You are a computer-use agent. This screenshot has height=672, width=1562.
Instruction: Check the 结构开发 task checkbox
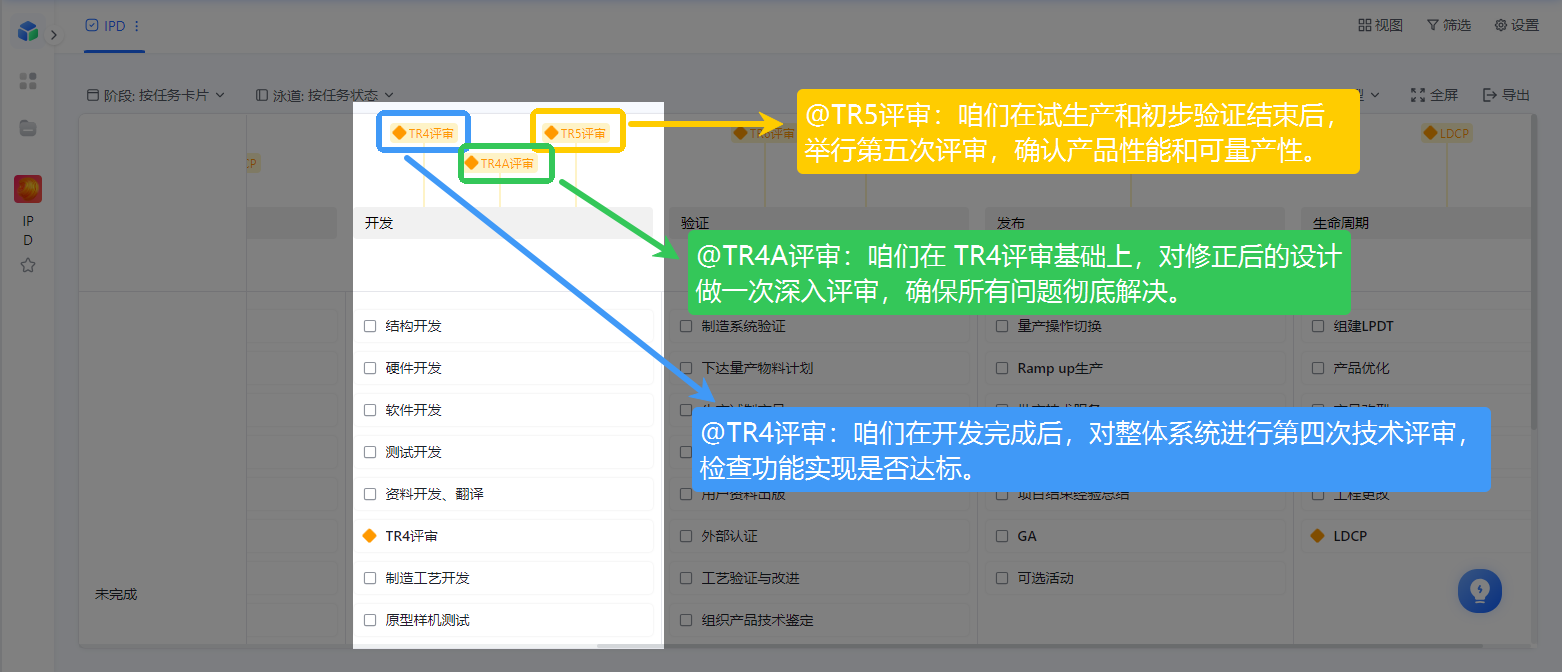tap(370, 326)
